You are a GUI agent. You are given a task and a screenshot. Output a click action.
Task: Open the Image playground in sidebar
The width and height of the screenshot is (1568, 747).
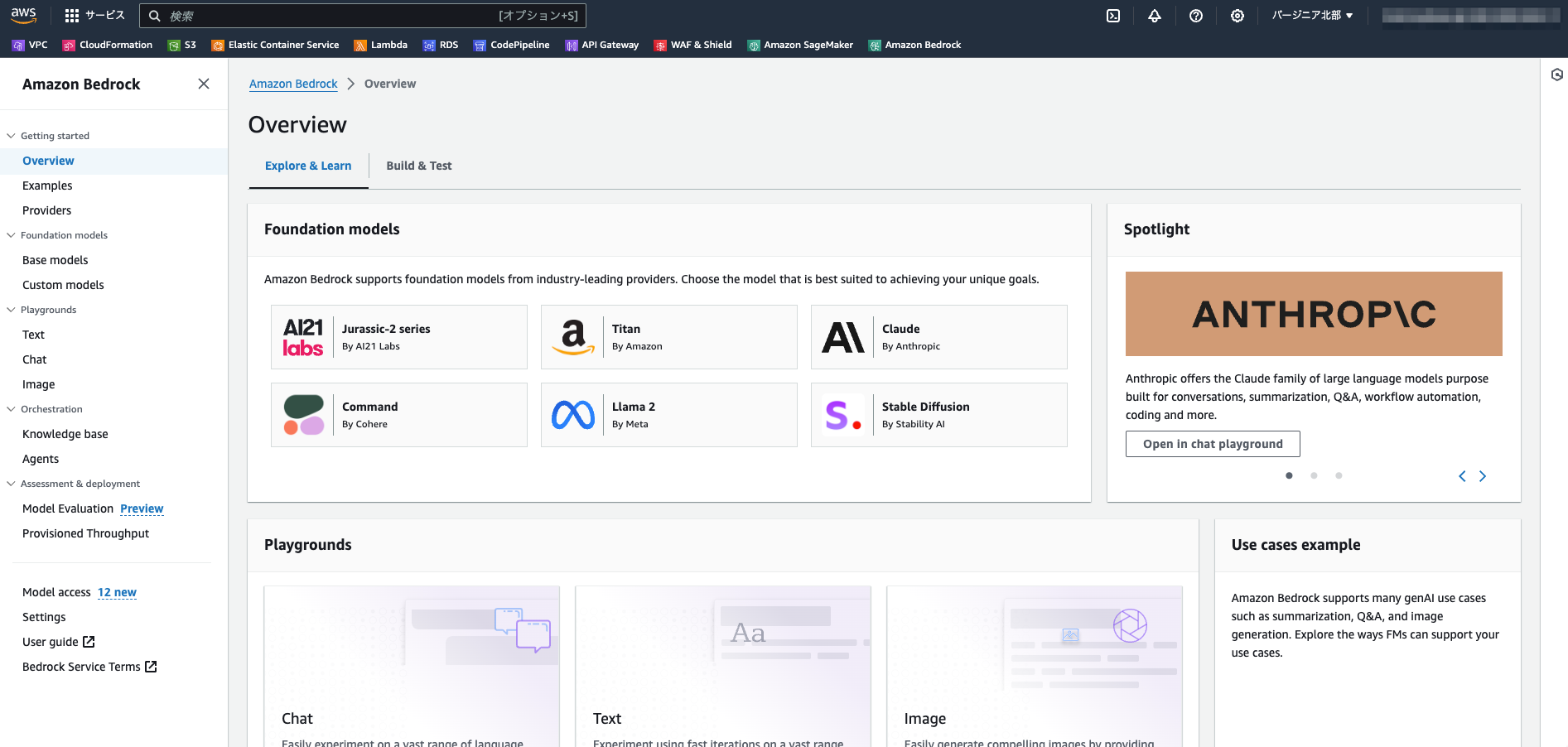coord(39,384)
